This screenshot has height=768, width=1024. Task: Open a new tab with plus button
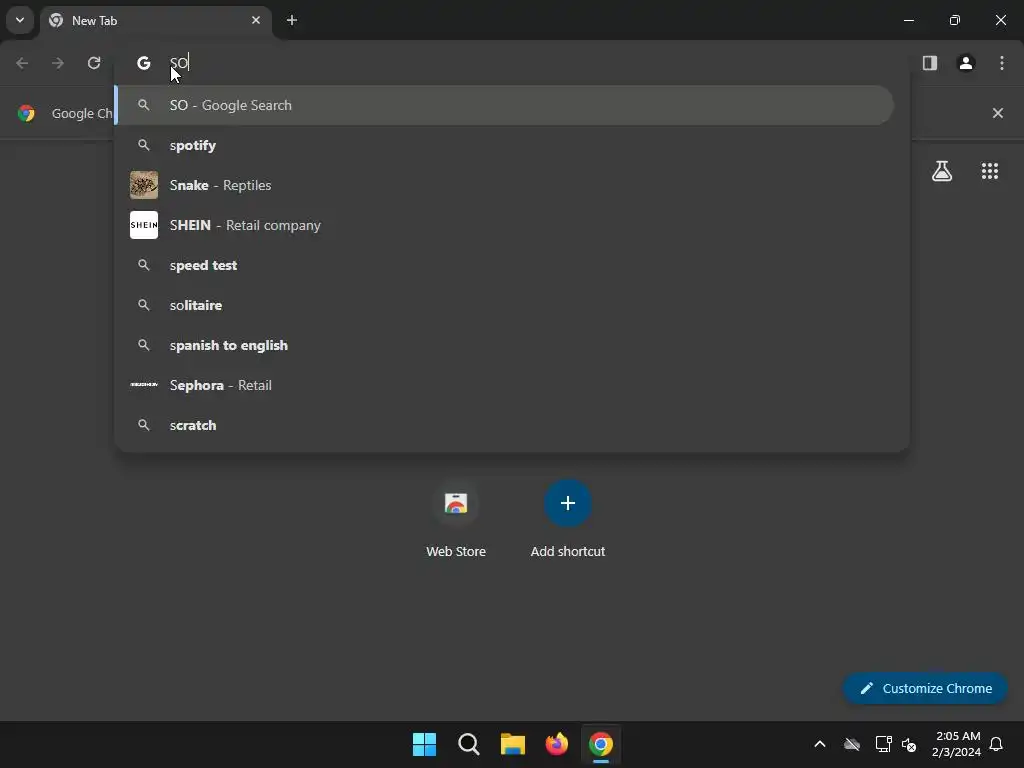292,20
